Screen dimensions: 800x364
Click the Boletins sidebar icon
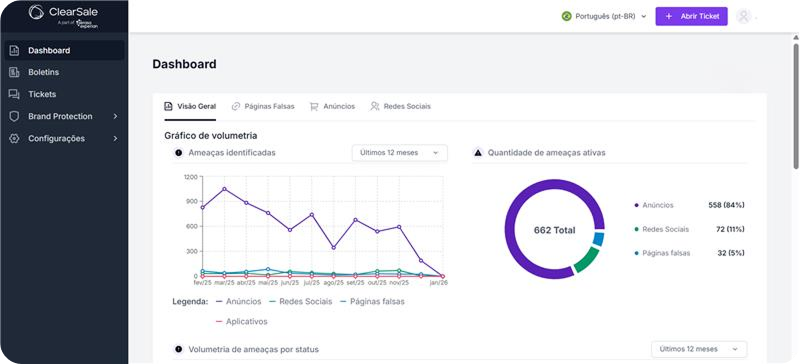pyautogui.click(x=14, y=72)
